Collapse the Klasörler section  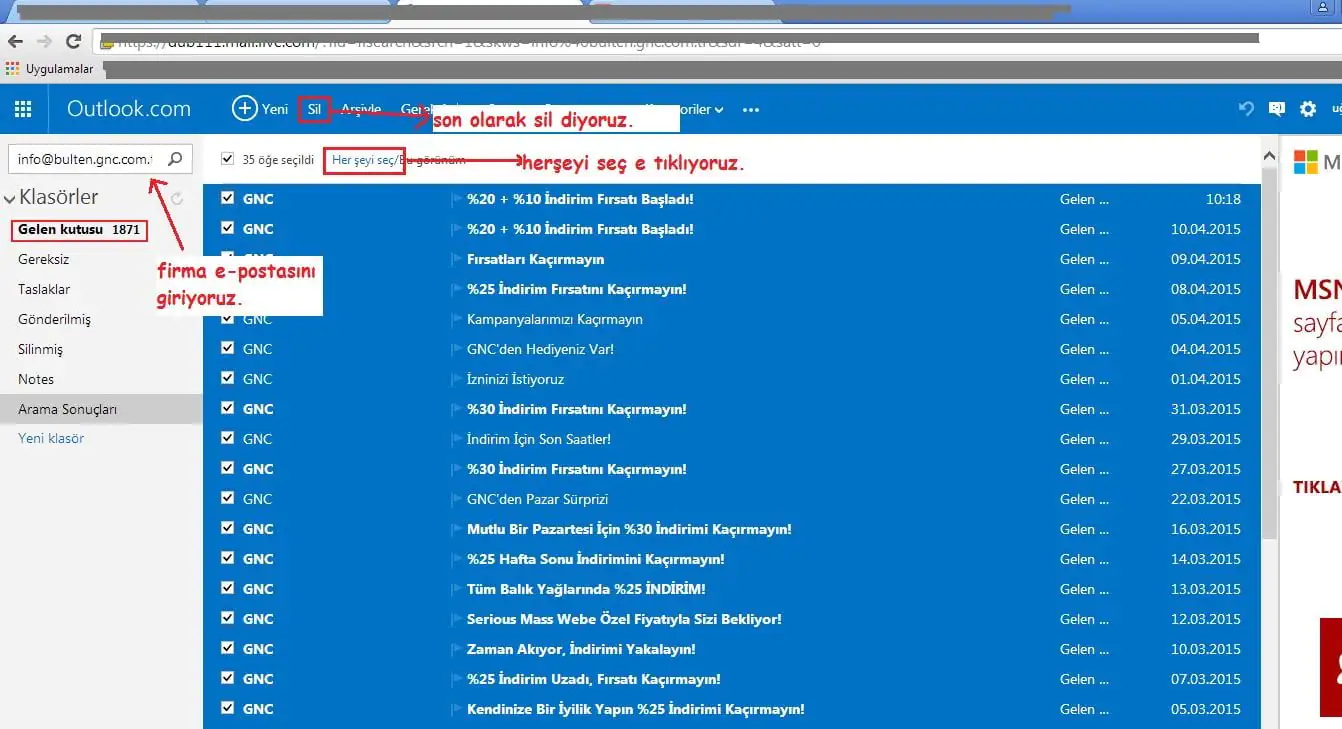(12, 197)
